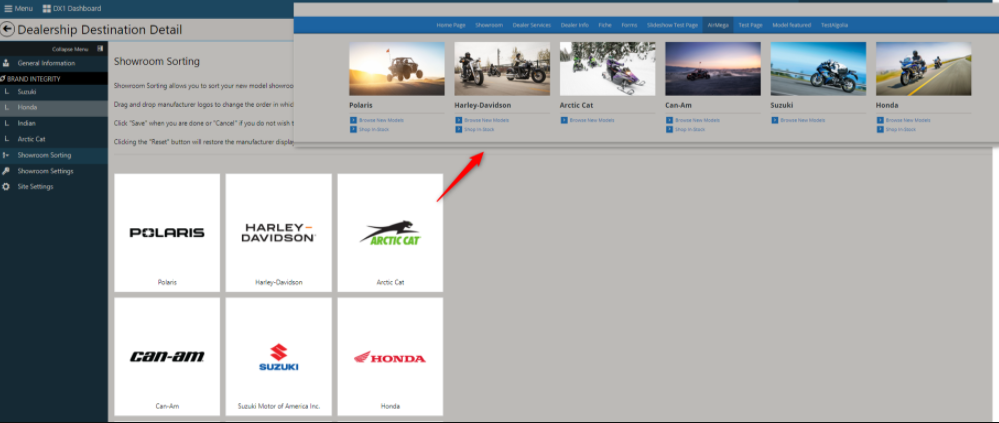The width and height of the screenshot is (999, 423).
Task: Click the Suzuki heading in preview
Action: point(782,105)
